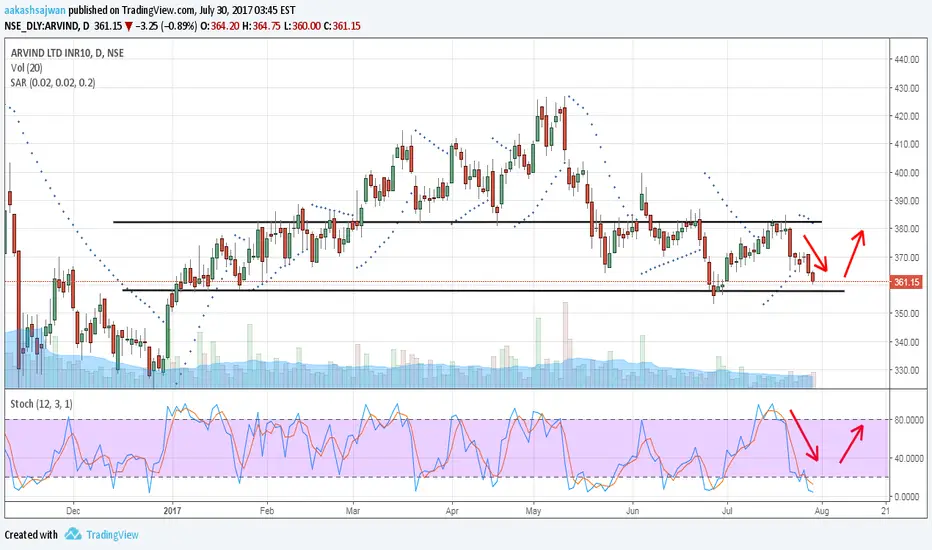Click the 400.00 price axis label
Viewport: 932px width, 550px height.
(907, 172)
